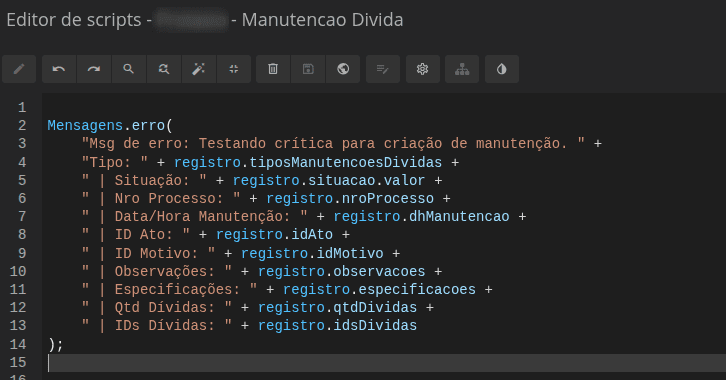The width and height of the screenshot is (726, 380).
Task: Click the globe publish icon
Action: pyautogui.click(x=343, y=69)
